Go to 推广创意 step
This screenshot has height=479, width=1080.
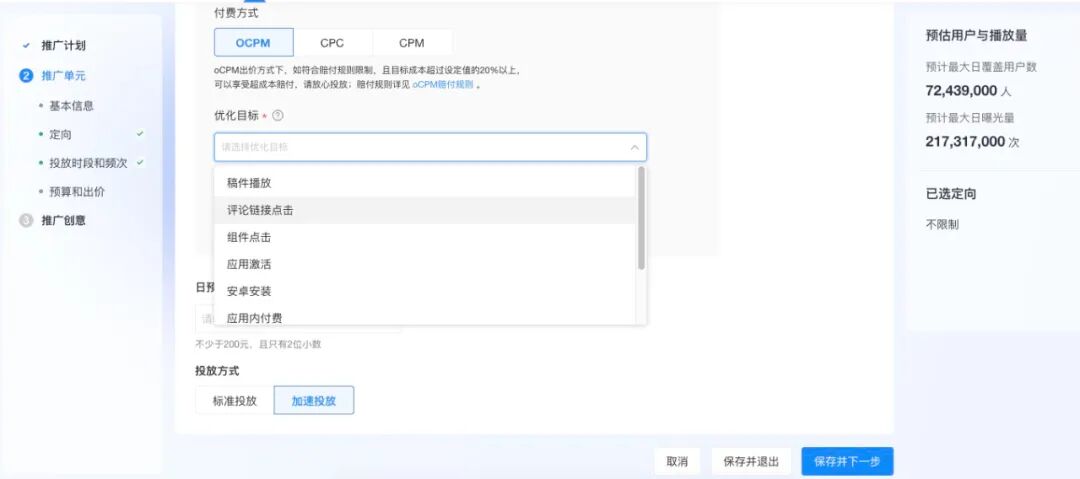pos(63,221)
